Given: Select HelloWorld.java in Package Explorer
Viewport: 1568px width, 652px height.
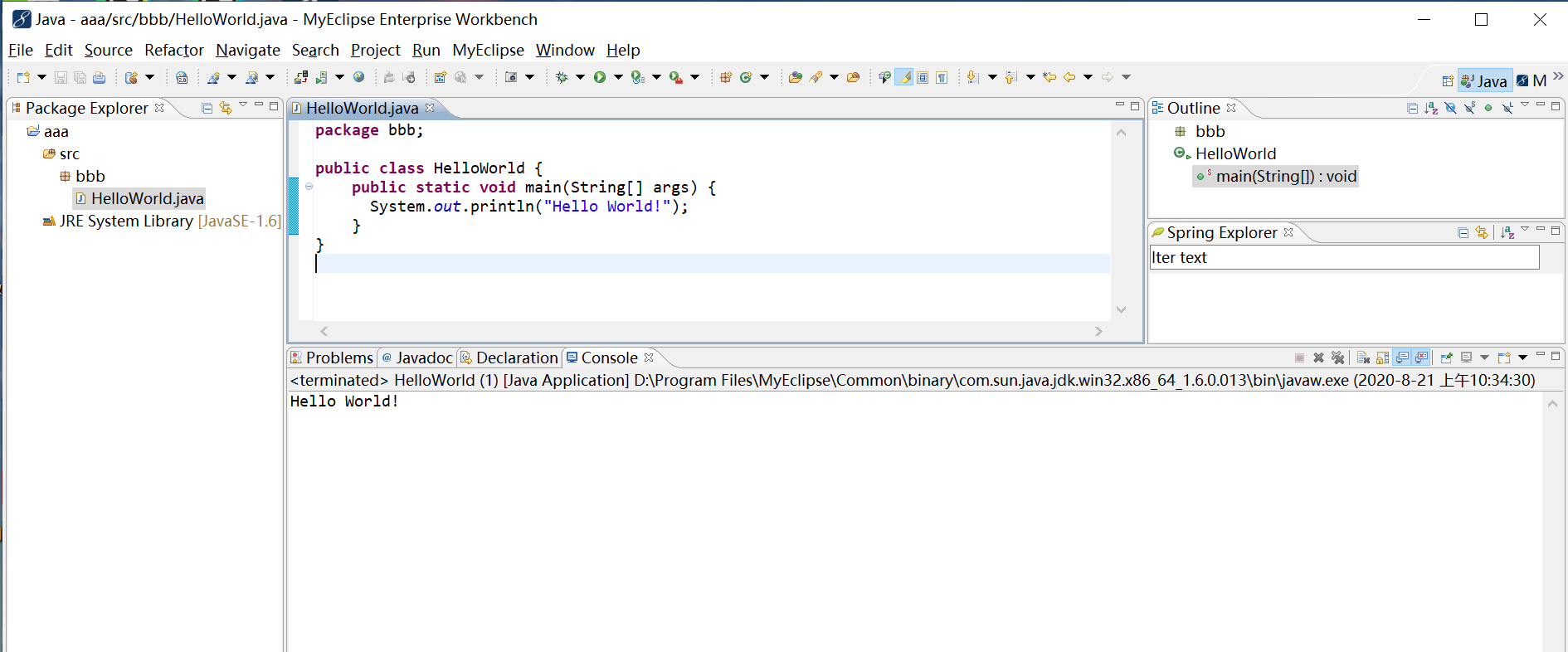Looking at the screenshot, I should (139, 198).
